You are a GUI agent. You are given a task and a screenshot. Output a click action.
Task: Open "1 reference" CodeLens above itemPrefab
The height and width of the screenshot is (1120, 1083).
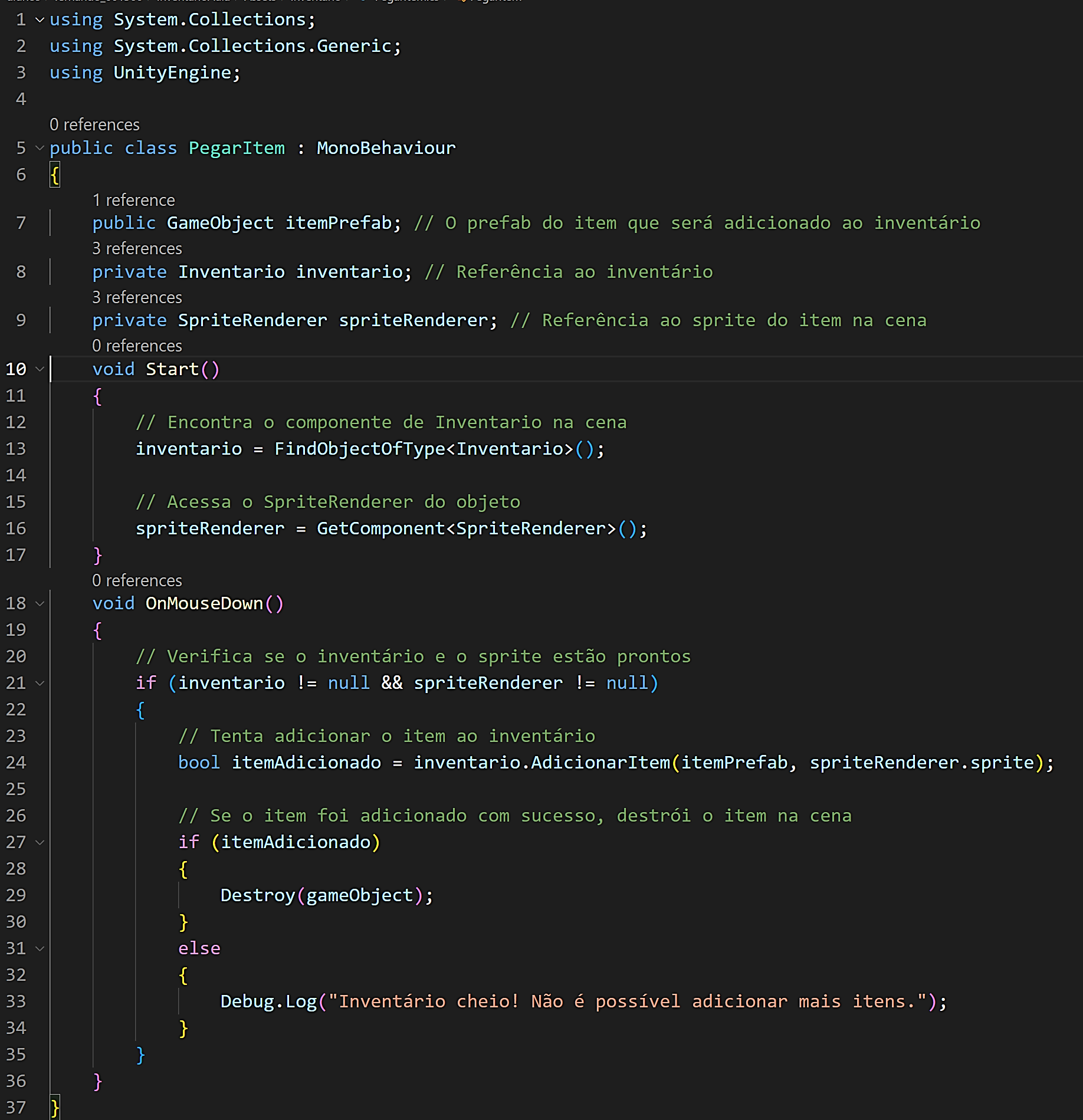point(133,201)
